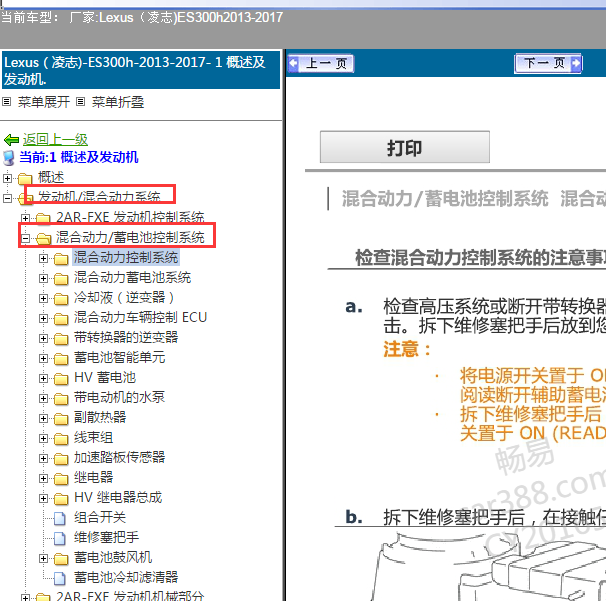Expand the 混合动力车辆控制 ECU node
Screen dimensions: 606x601
pos(43,318)
